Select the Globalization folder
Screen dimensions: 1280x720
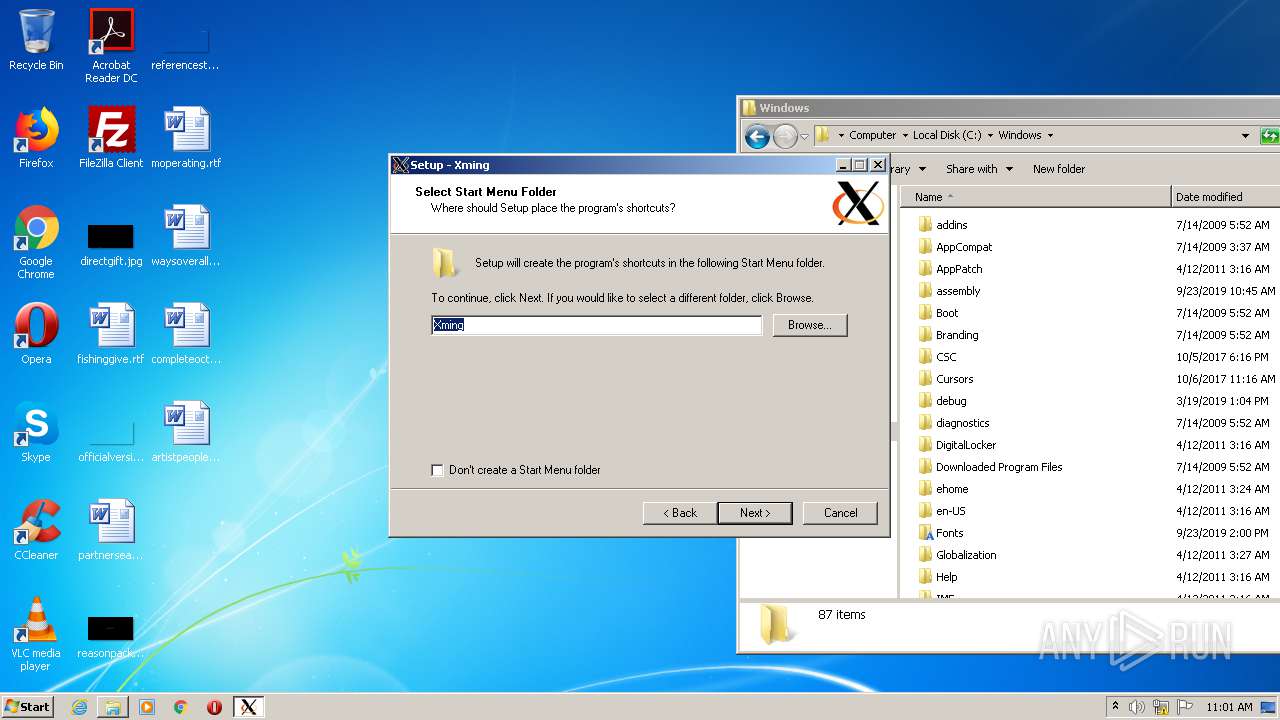[966, 555]
